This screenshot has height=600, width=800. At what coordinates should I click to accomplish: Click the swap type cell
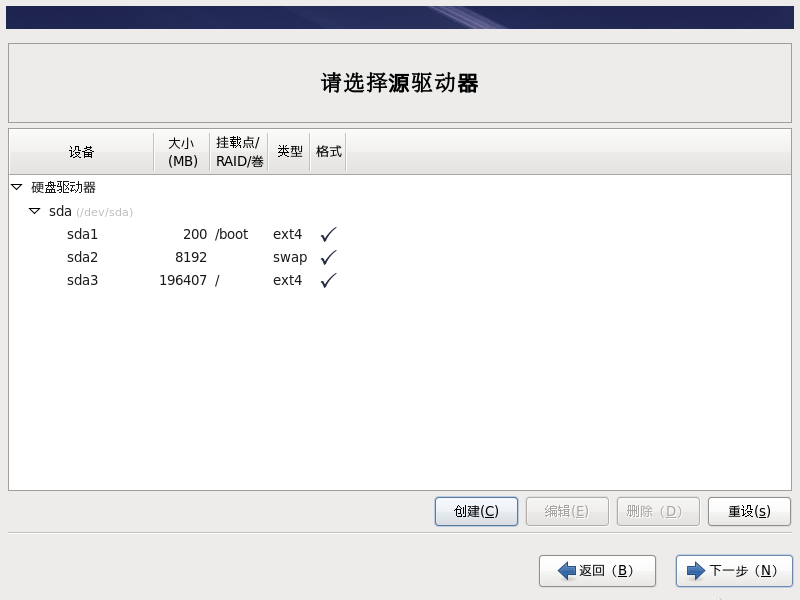[x=290, y=258]
